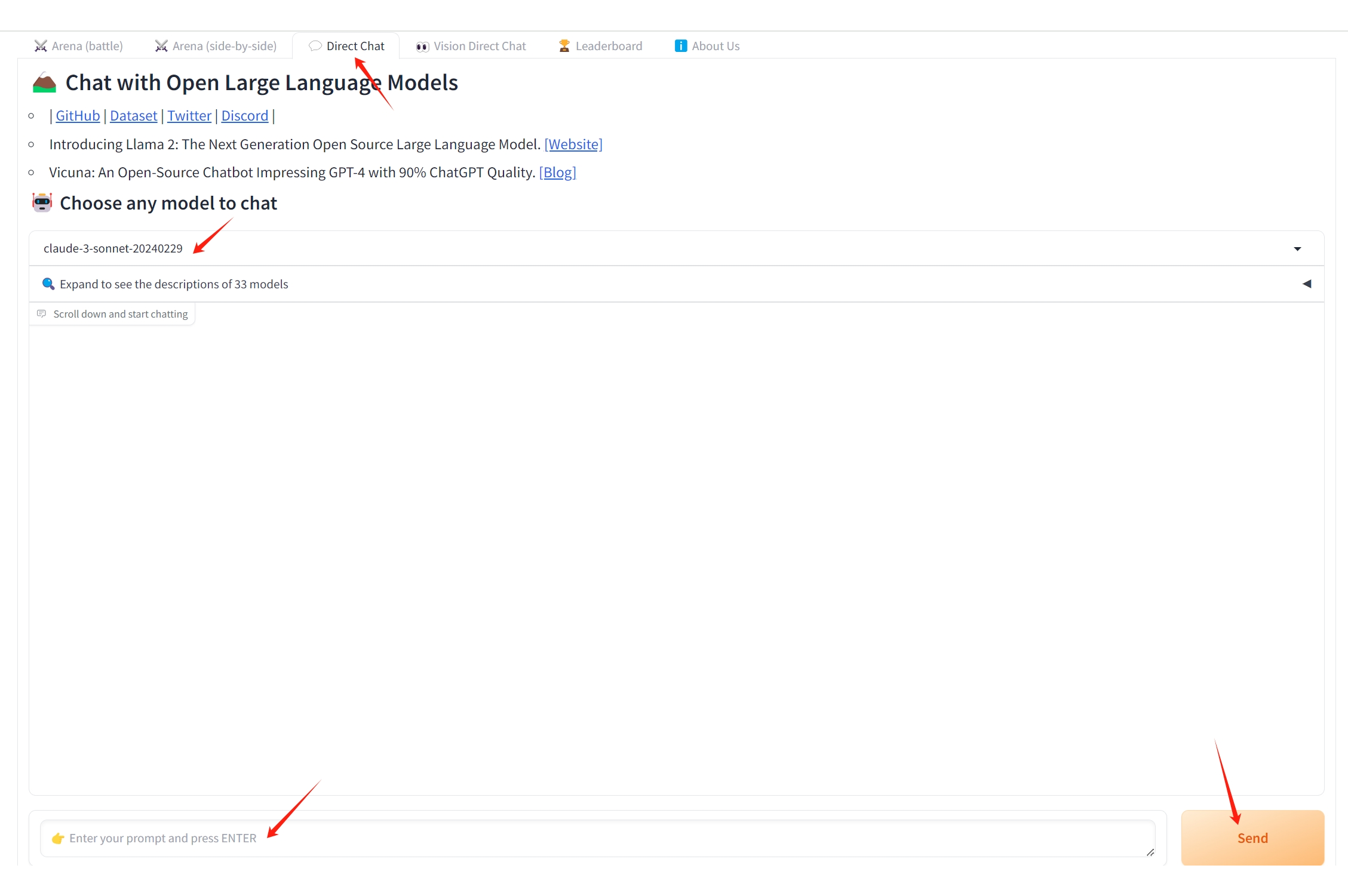
Task: Open the GitHub link
Action: point(78,116)
